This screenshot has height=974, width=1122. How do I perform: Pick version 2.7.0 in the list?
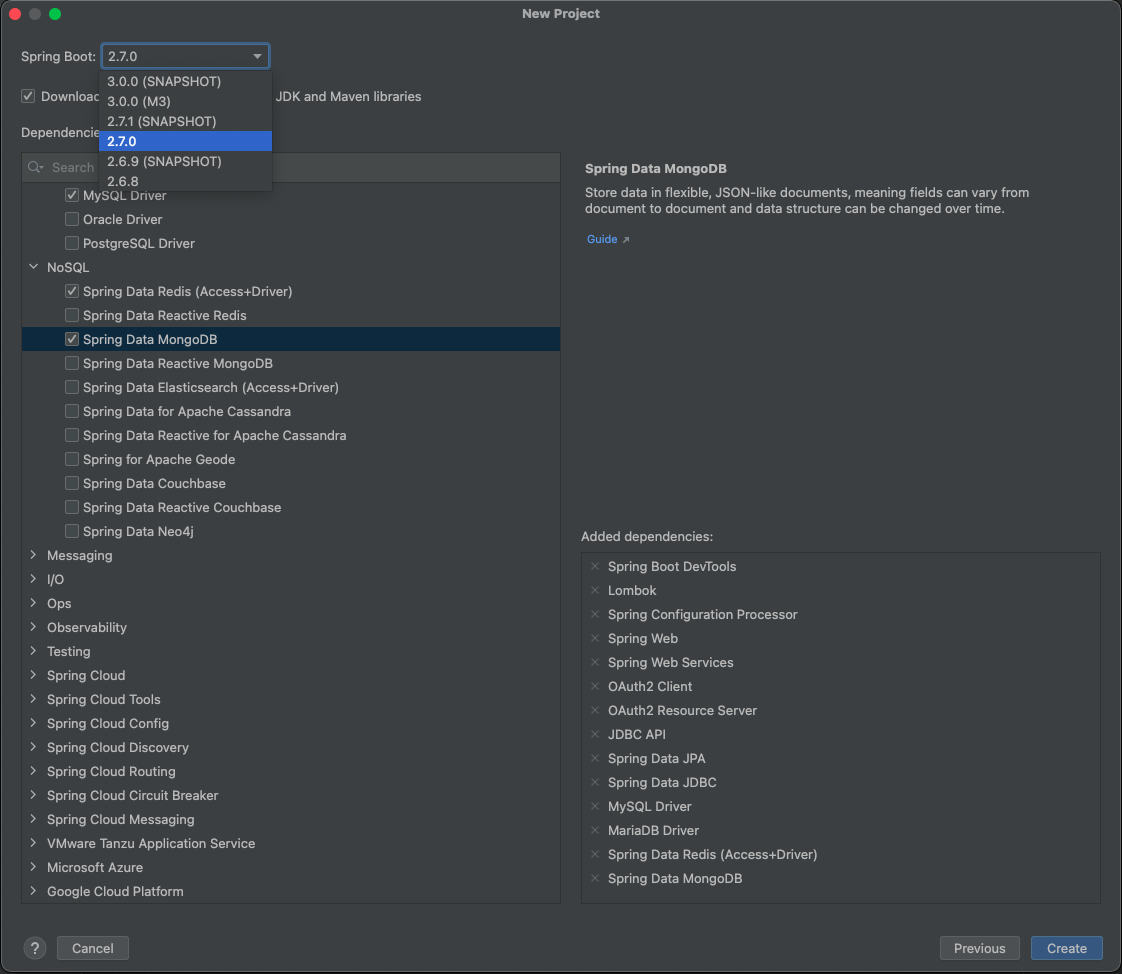point(185,141)
